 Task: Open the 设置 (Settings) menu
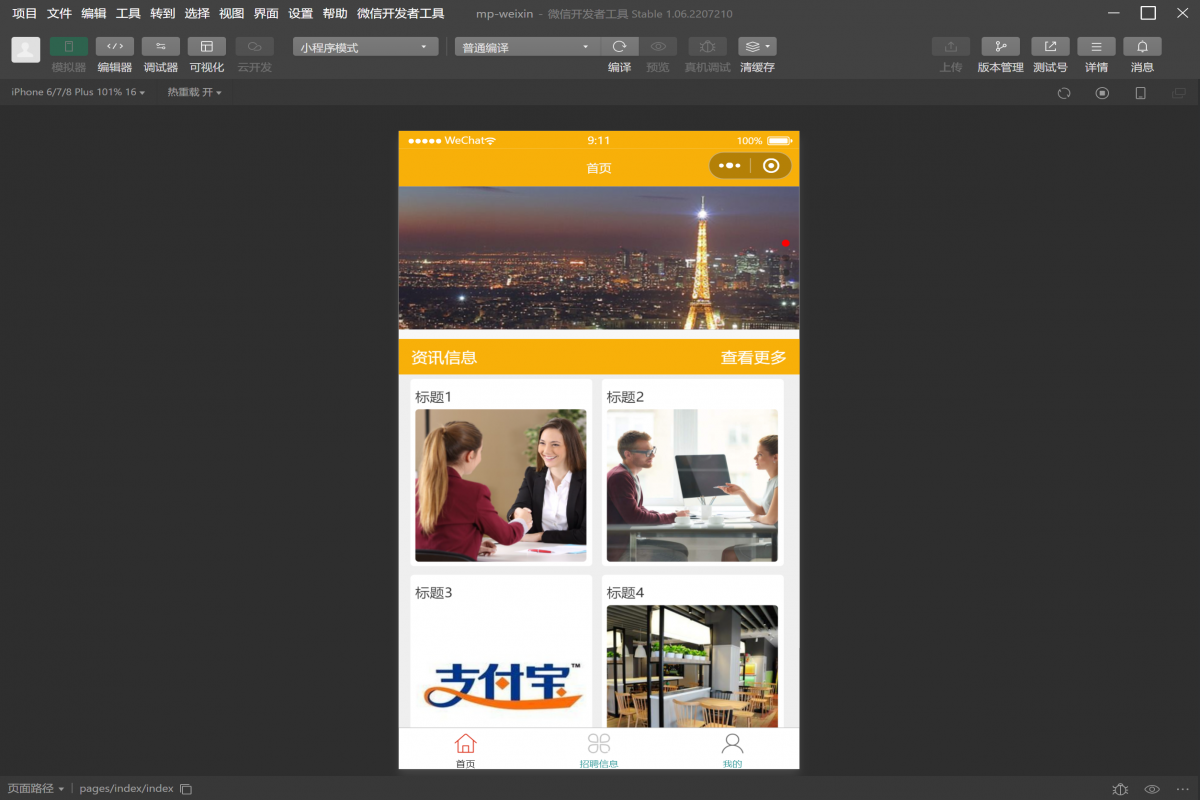pos(300,14)
